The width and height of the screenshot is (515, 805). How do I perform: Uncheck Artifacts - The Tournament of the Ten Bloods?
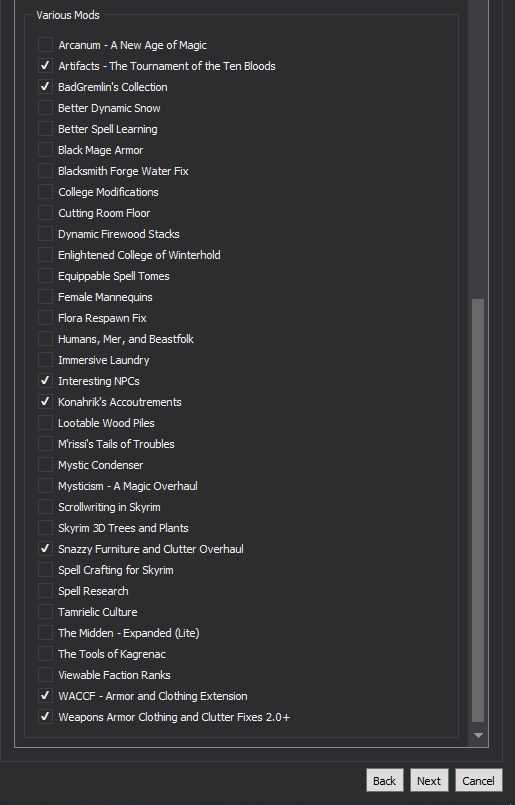(x=45, y=66)
